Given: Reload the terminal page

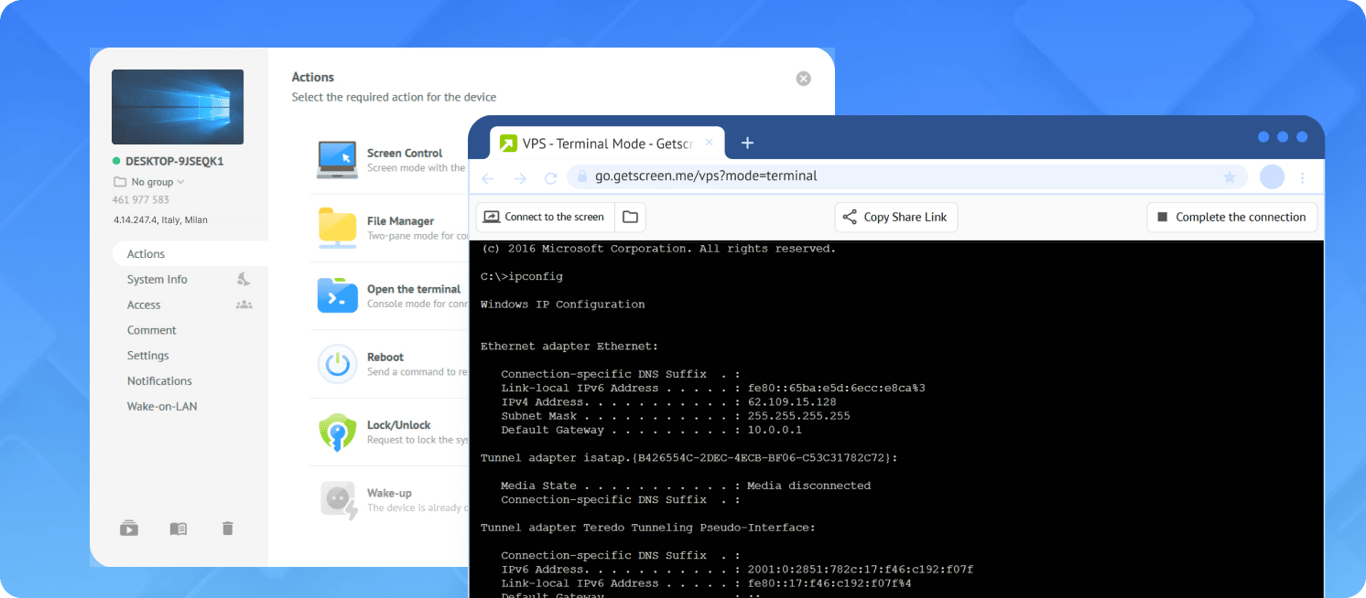Looking at the screenshot, I should pos(551,176).
